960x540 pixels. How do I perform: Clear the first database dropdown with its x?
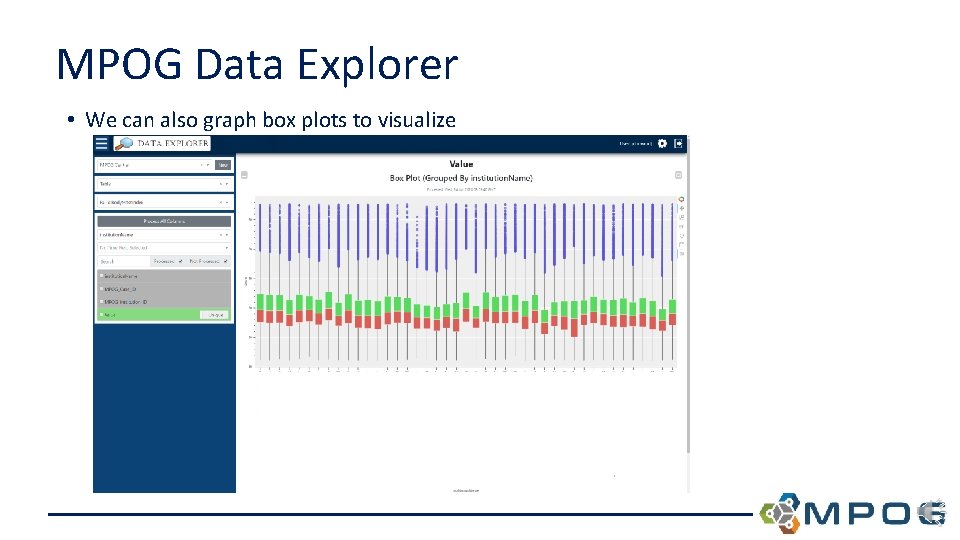point(201,165)
